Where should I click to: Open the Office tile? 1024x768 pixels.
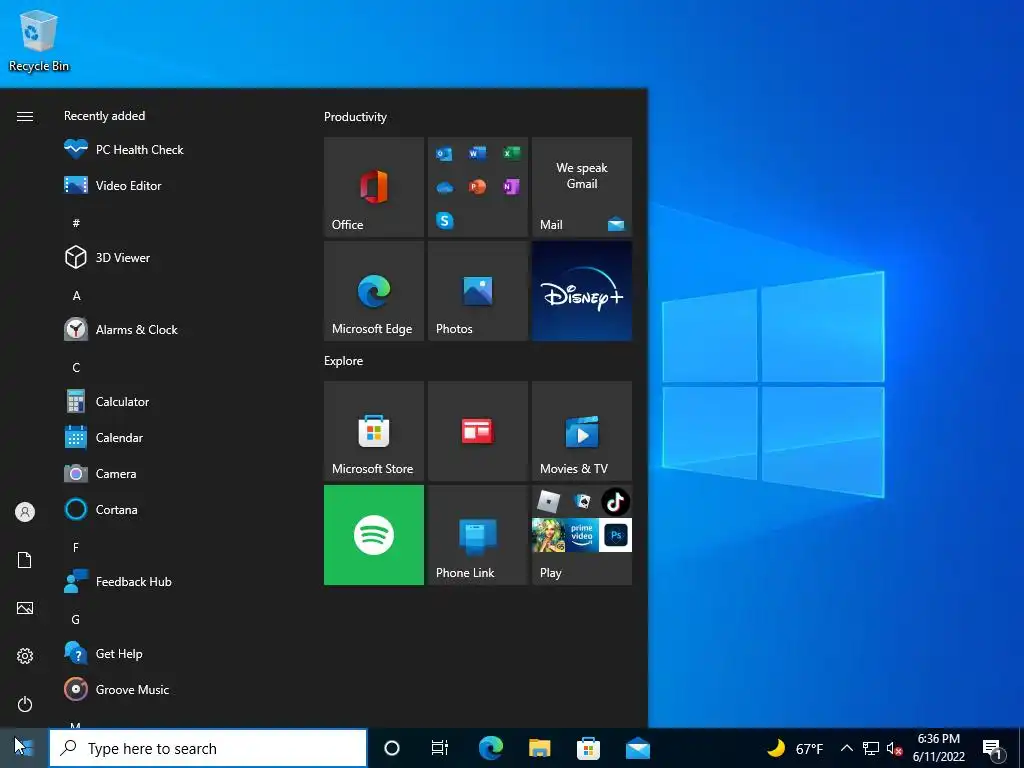(374, 187)
